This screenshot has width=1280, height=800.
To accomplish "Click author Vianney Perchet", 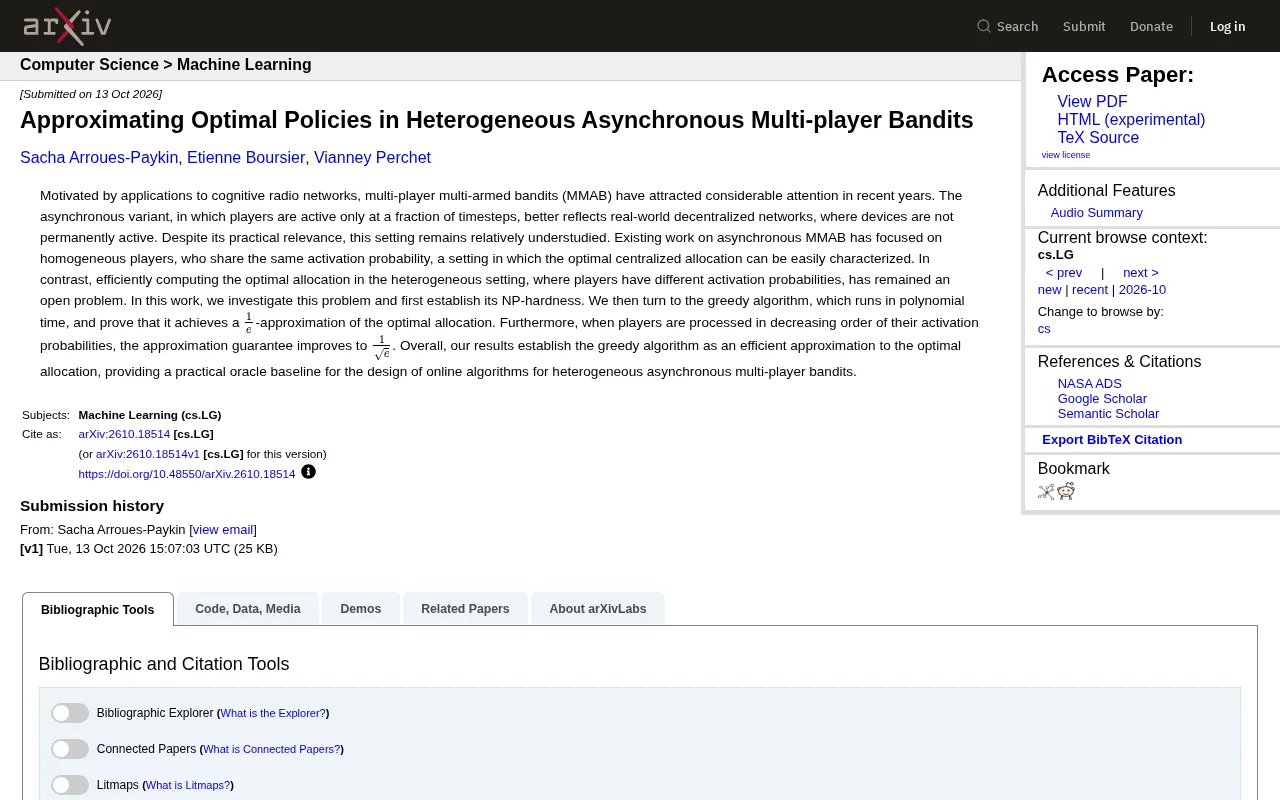I will pyautogui.click(x=372, y=158).
